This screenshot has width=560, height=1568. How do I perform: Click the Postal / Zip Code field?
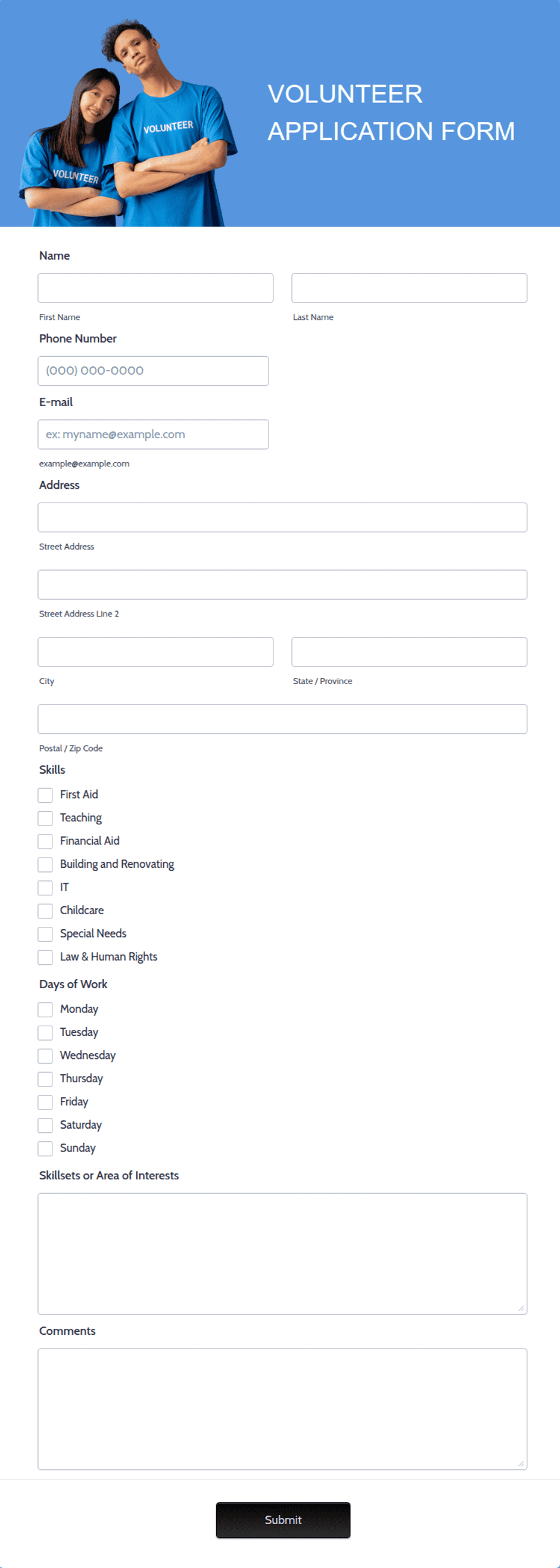tap(282, 719)
